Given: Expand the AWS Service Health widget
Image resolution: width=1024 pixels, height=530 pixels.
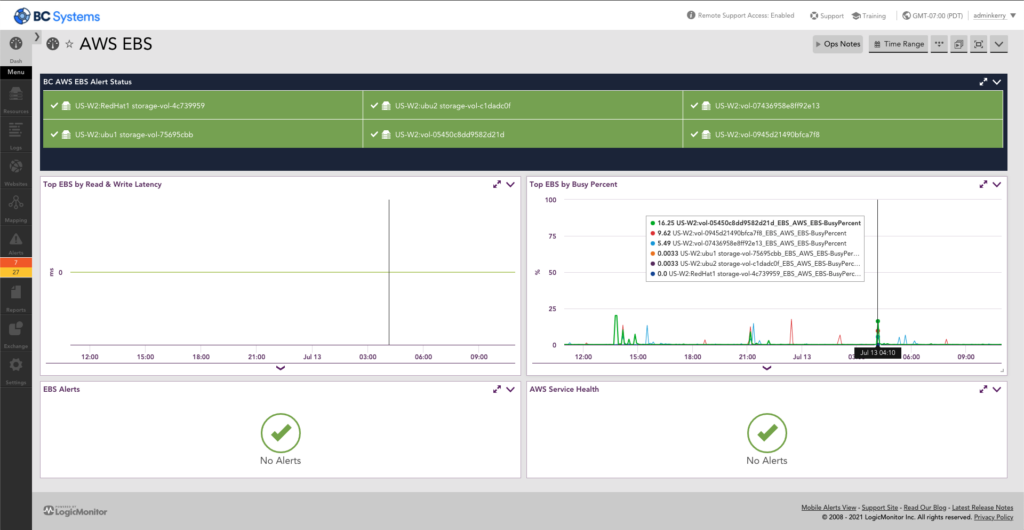Looking at the screenshot, I should tap(984, 390).
